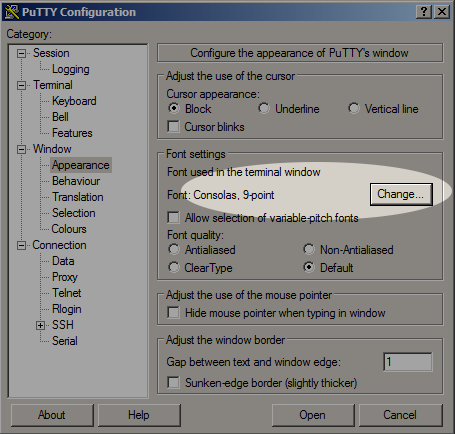The height and width of the screenshot is (434, 455).
Task: Close the PuTTY Configuration dialog
Action: (442, 12)
